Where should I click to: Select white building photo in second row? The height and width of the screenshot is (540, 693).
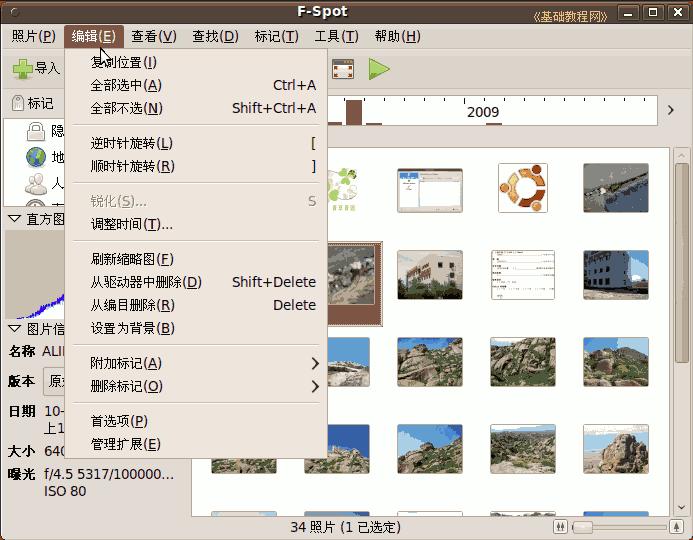430,275
